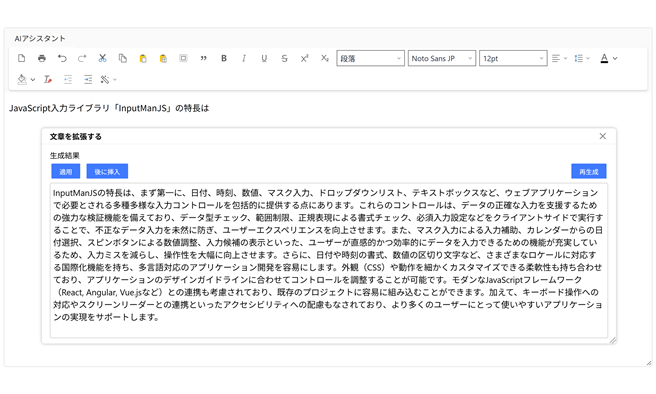Select all content with the frame icon
This screenshot has width=656, height=394.
[183, 59]
